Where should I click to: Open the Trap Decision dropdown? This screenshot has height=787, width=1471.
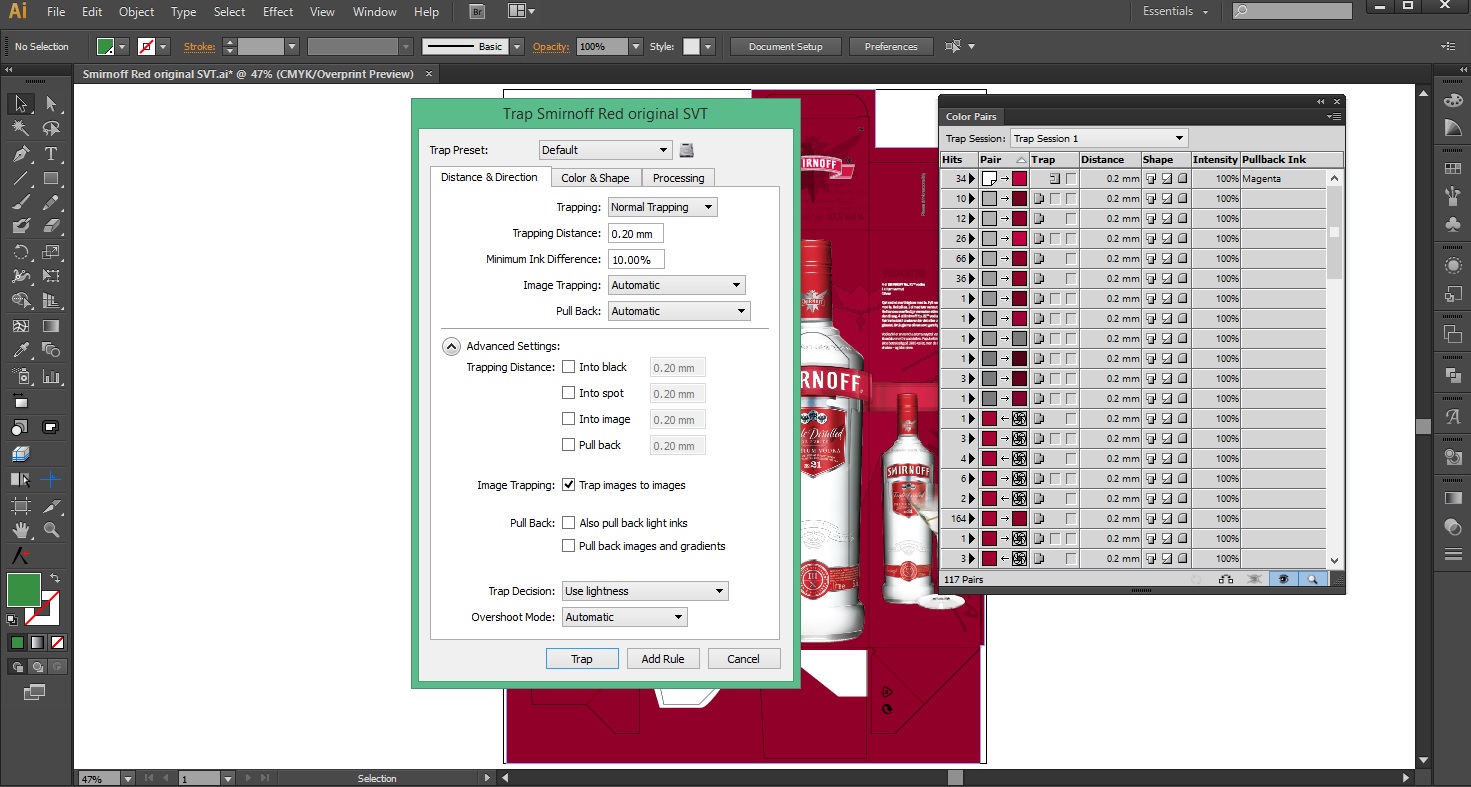[645, 591]
